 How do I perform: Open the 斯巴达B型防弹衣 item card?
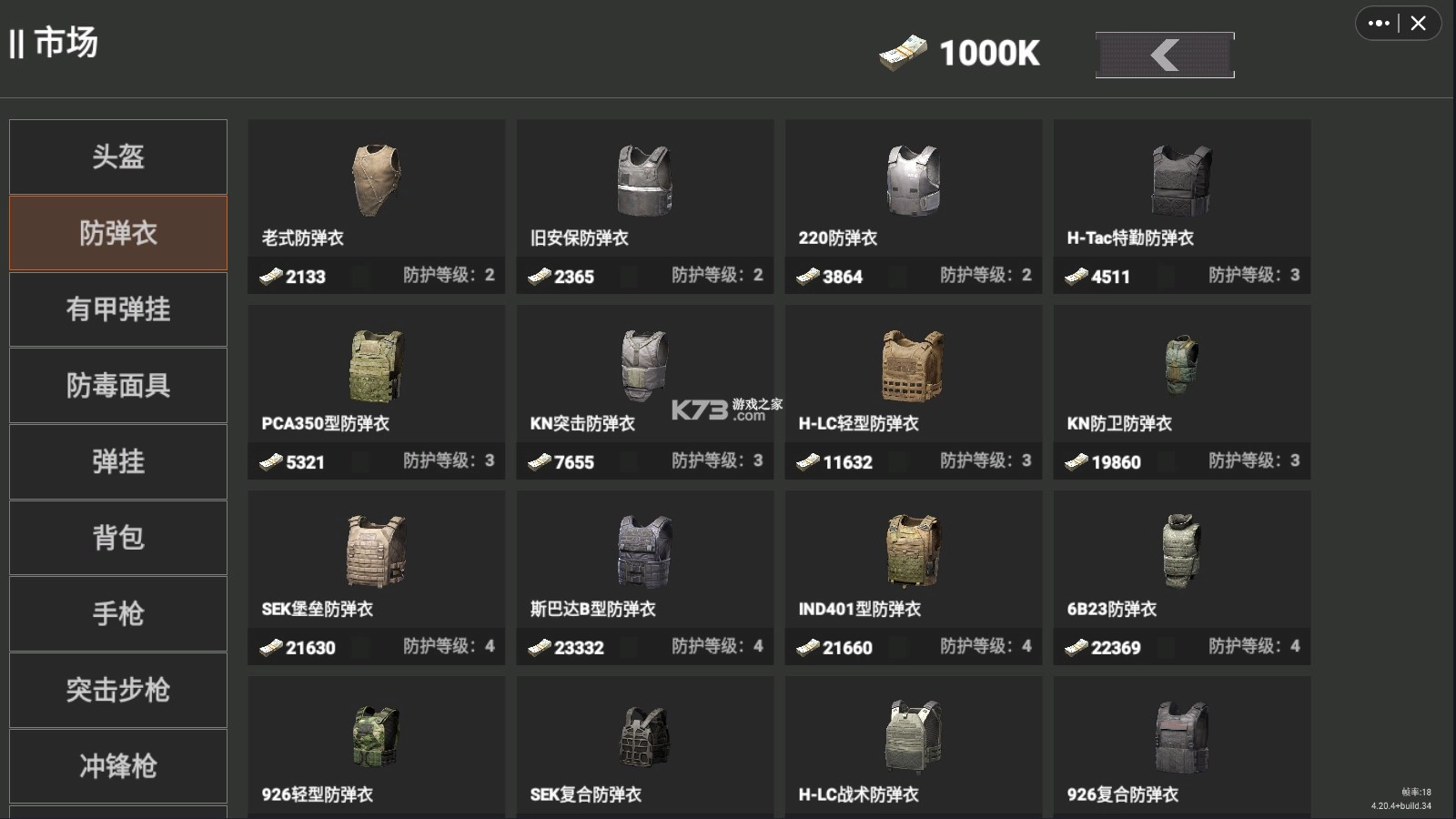click(x=645, y=578)
